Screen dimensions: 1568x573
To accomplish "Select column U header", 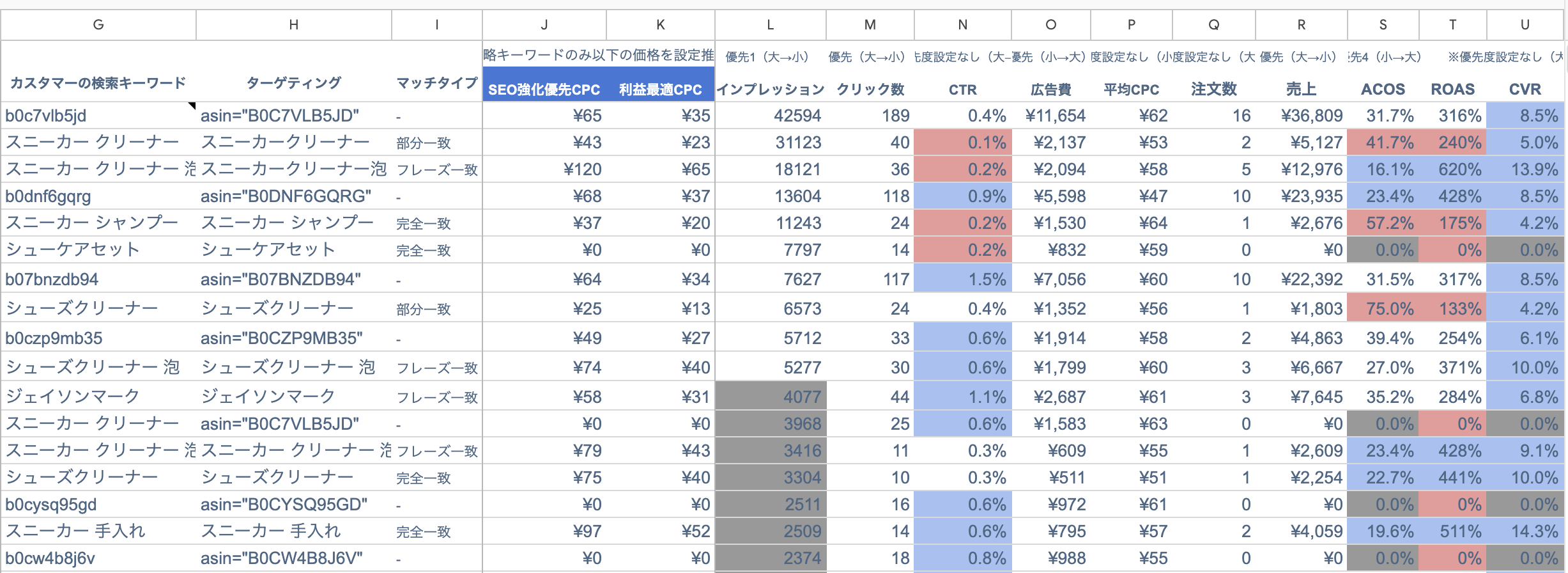I will 1525,25.
